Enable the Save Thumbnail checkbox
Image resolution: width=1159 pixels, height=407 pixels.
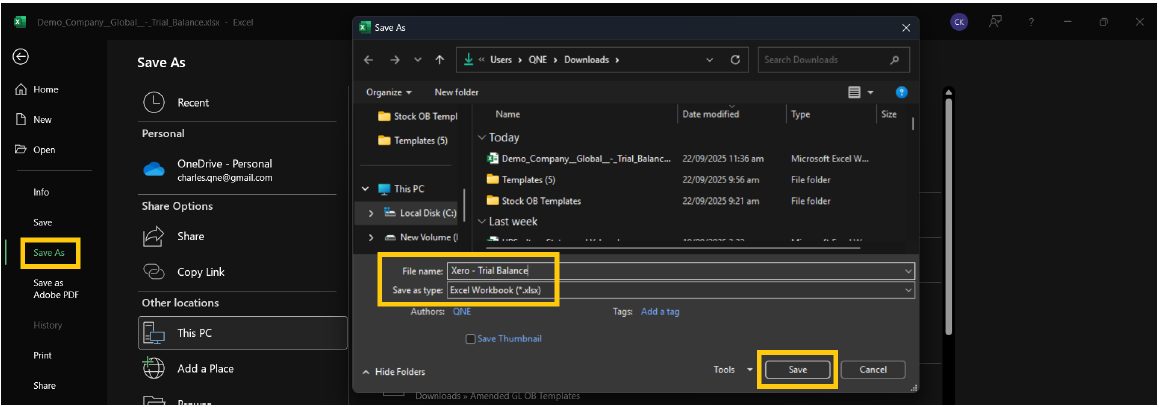[470, 339]
